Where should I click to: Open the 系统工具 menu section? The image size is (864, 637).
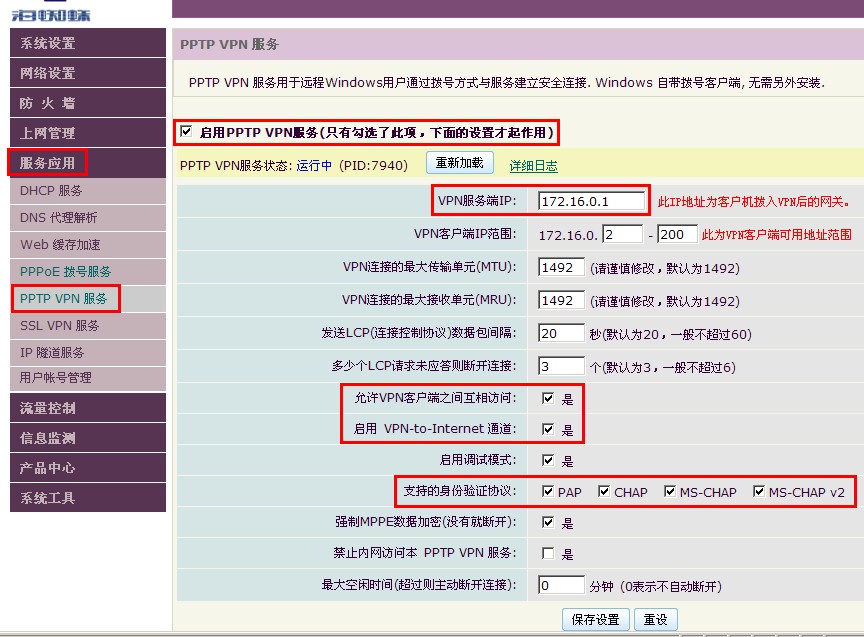pos(88,498)
